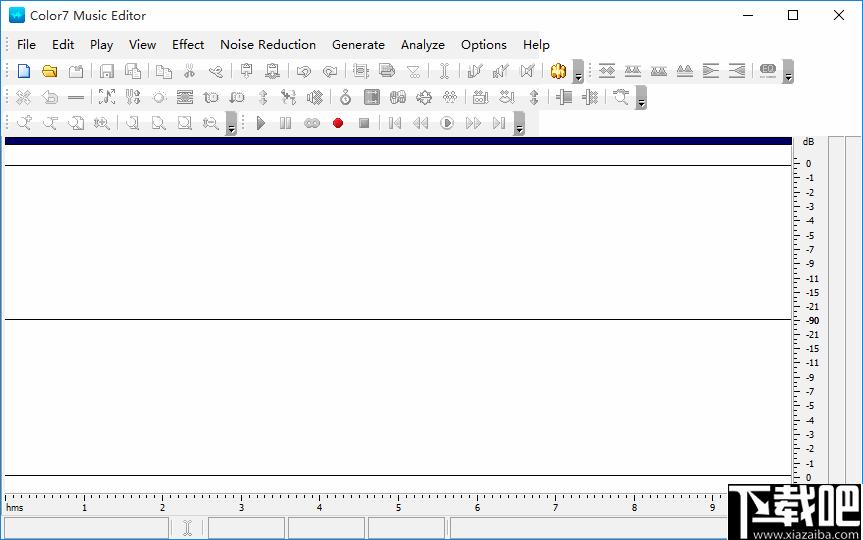Select the I-beam cursor tool in top toolbar
This screenshot has height=540, width=863.
coord(445,71)
